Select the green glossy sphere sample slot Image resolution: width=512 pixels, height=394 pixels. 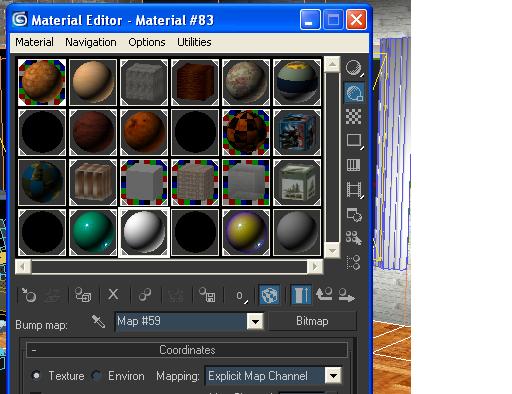93,232
